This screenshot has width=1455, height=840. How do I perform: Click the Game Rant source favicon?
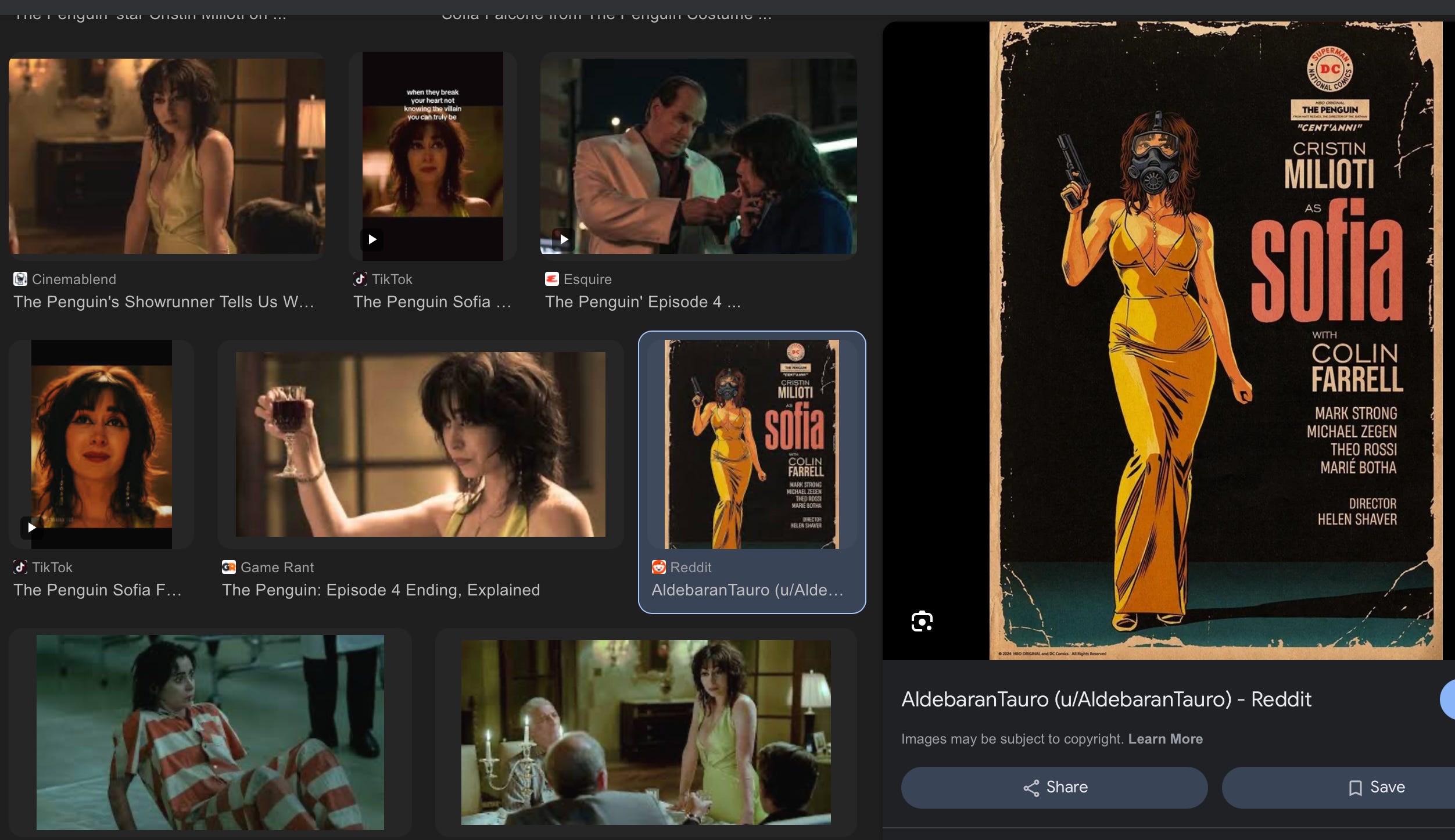coord(228,567)
